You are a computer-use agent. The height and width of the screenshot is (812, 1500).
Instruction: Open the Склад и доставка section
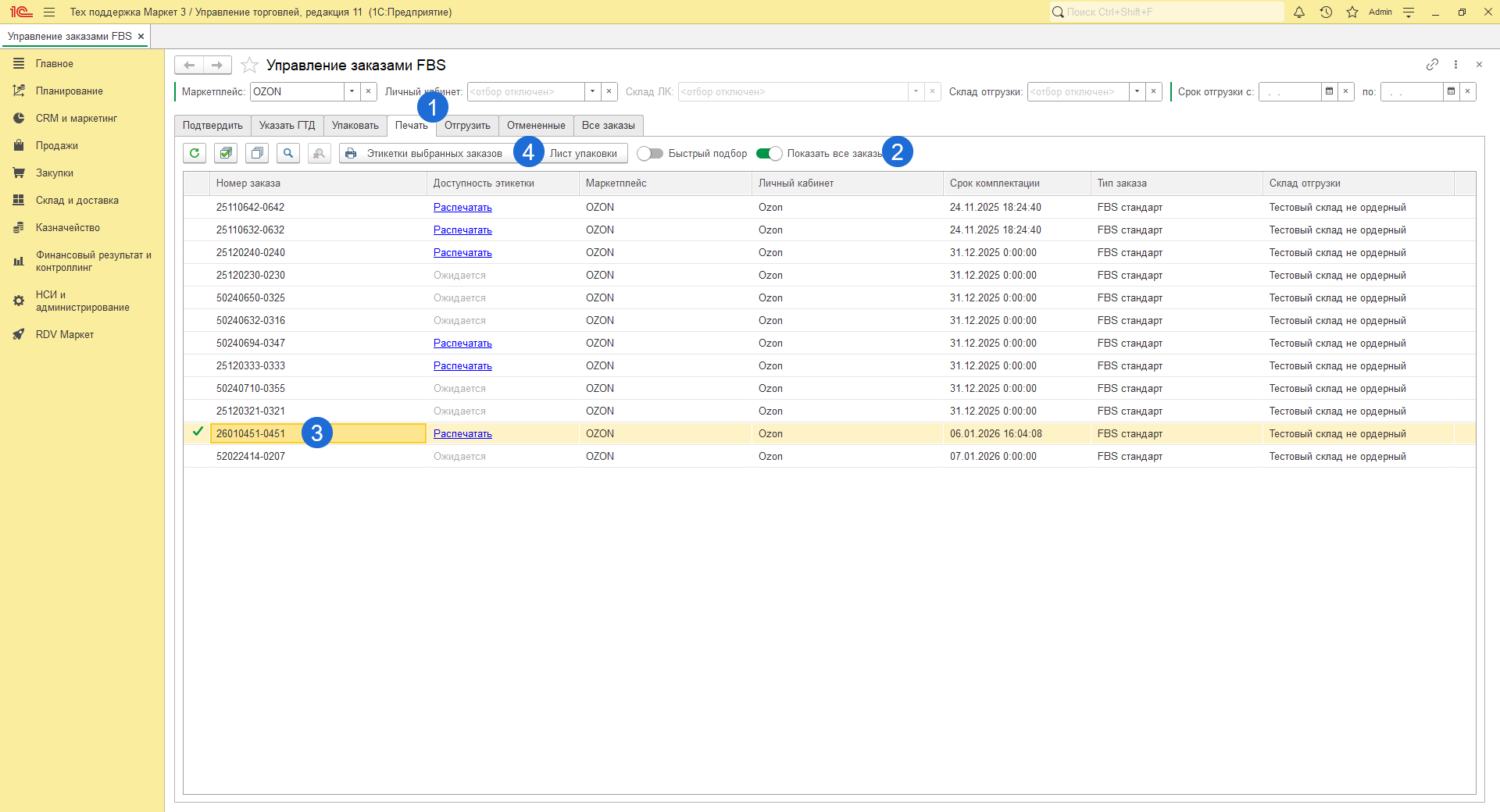click(x=77, y=201)
